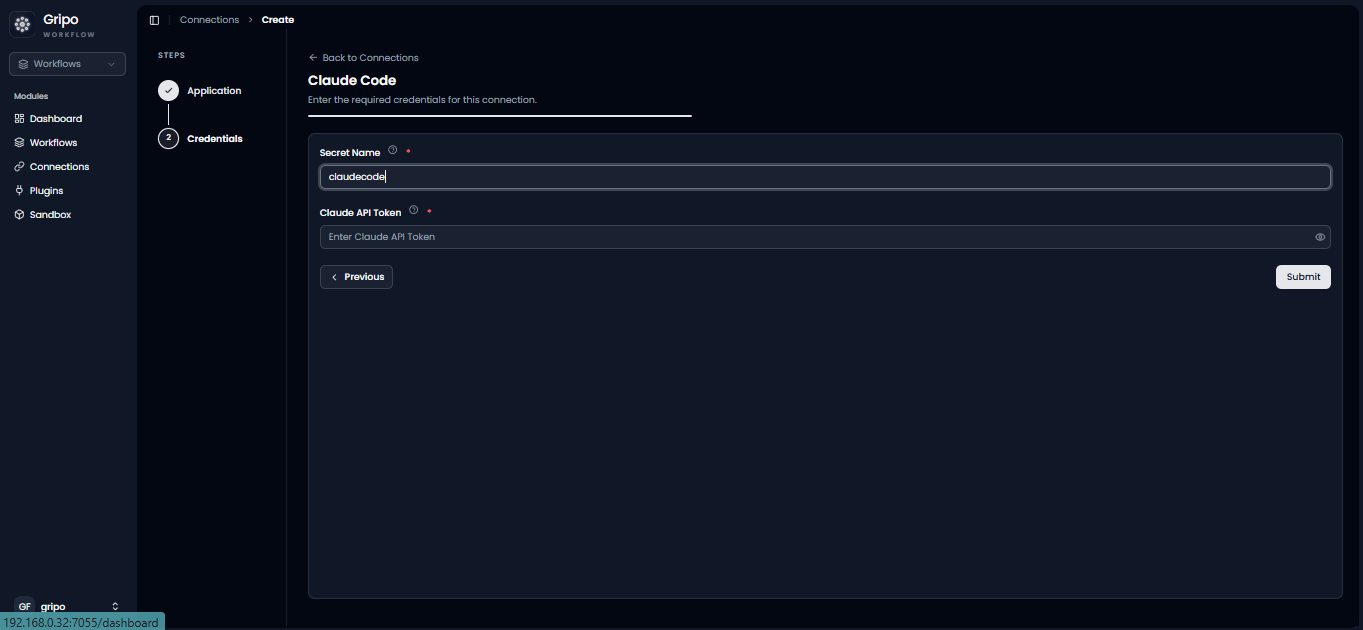The image size is (1363, 630).
Task: Open Plugins module
Action: (46, 191)
